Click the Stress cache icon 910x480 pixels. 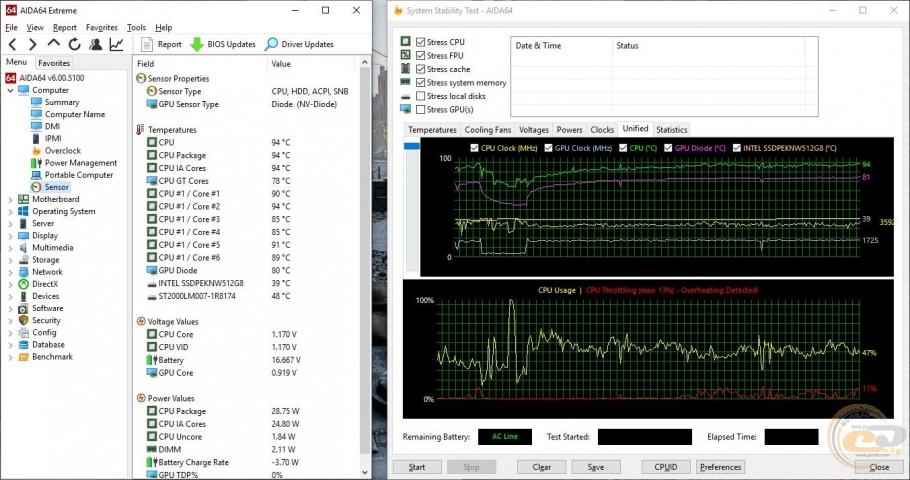[x=405, y=68]
